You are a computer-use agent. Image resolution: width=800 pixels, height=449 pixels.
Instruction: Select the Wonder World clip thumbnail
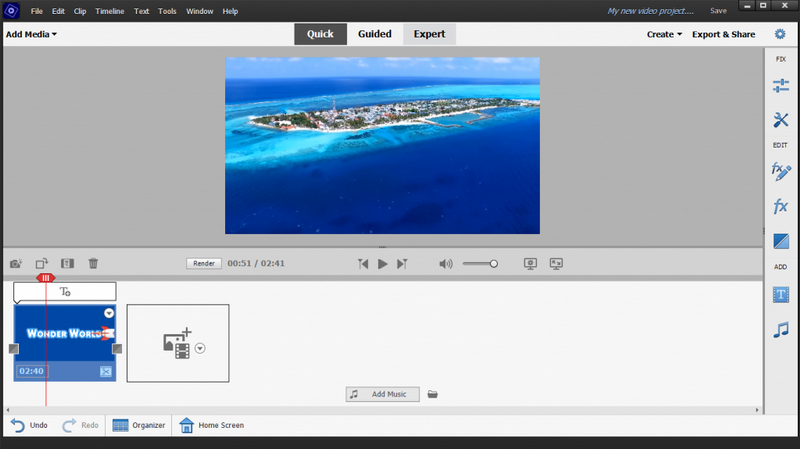pyautogui.click(x=65, y=334)
